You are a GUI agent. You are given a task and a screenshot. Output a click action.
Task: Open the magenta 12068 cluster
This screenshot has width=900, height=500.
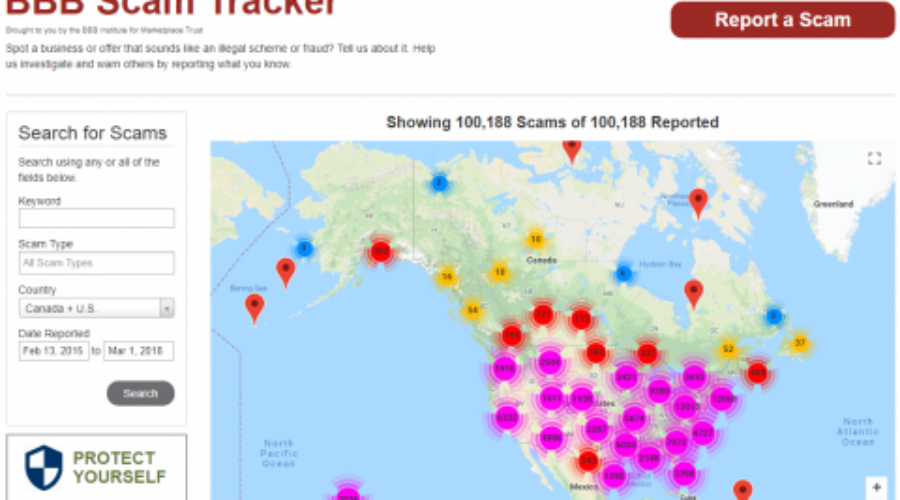point(722,398)
